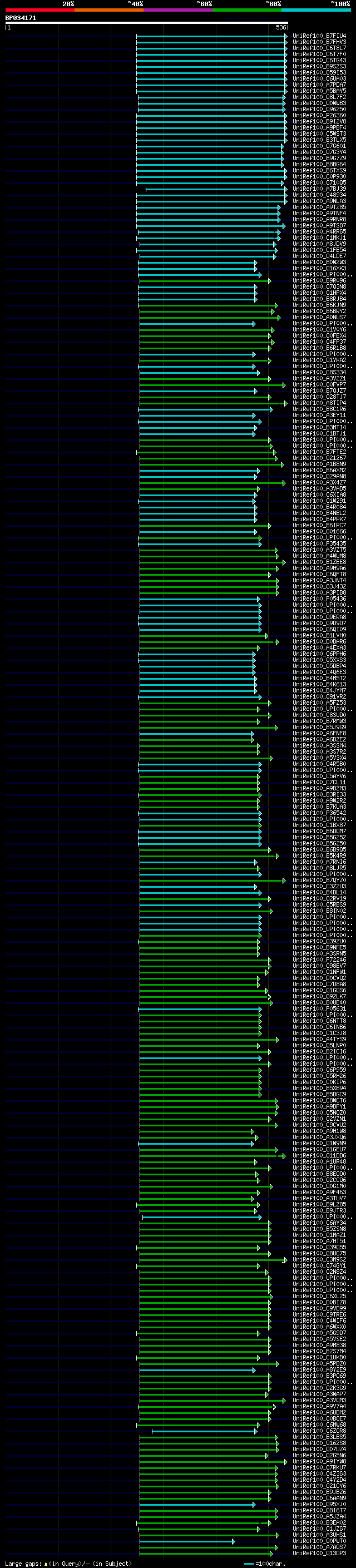Select hit UniRef100_P26360
The image size is (356, 1568).
[x=319, y=115]
